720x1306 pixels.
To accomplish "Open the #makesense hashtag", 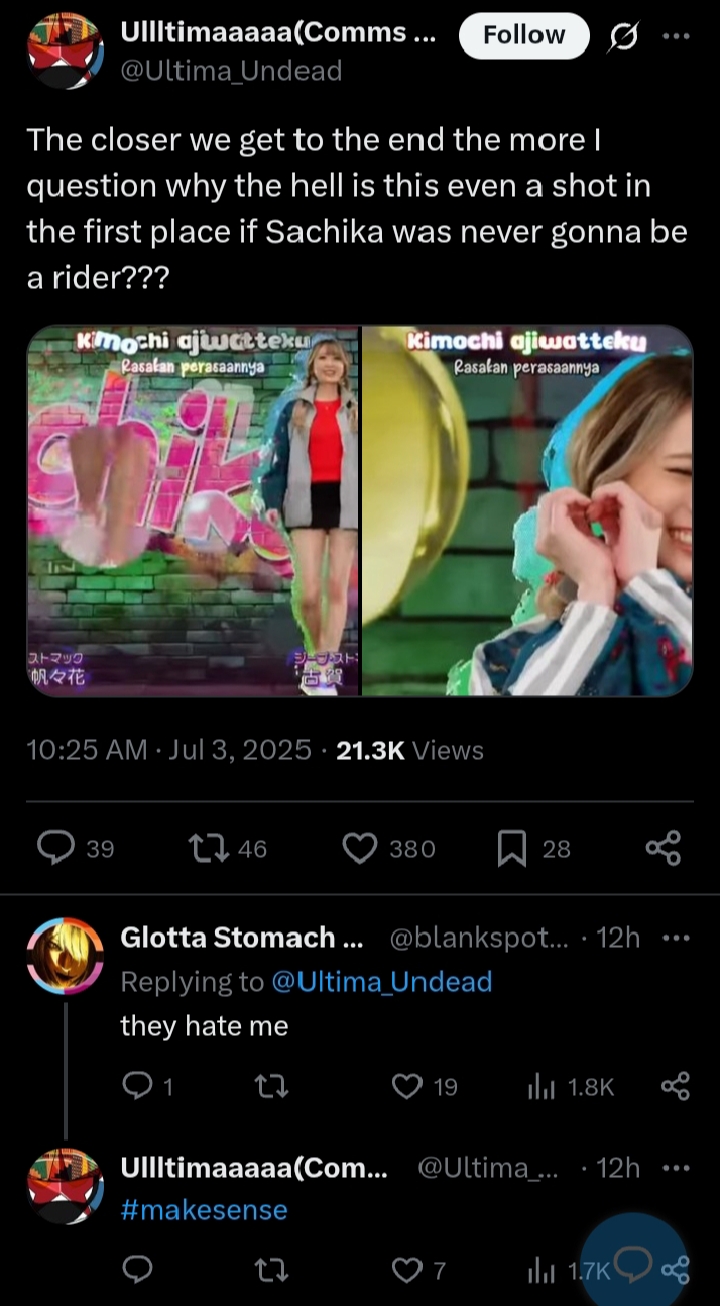I will point(204,1210).
